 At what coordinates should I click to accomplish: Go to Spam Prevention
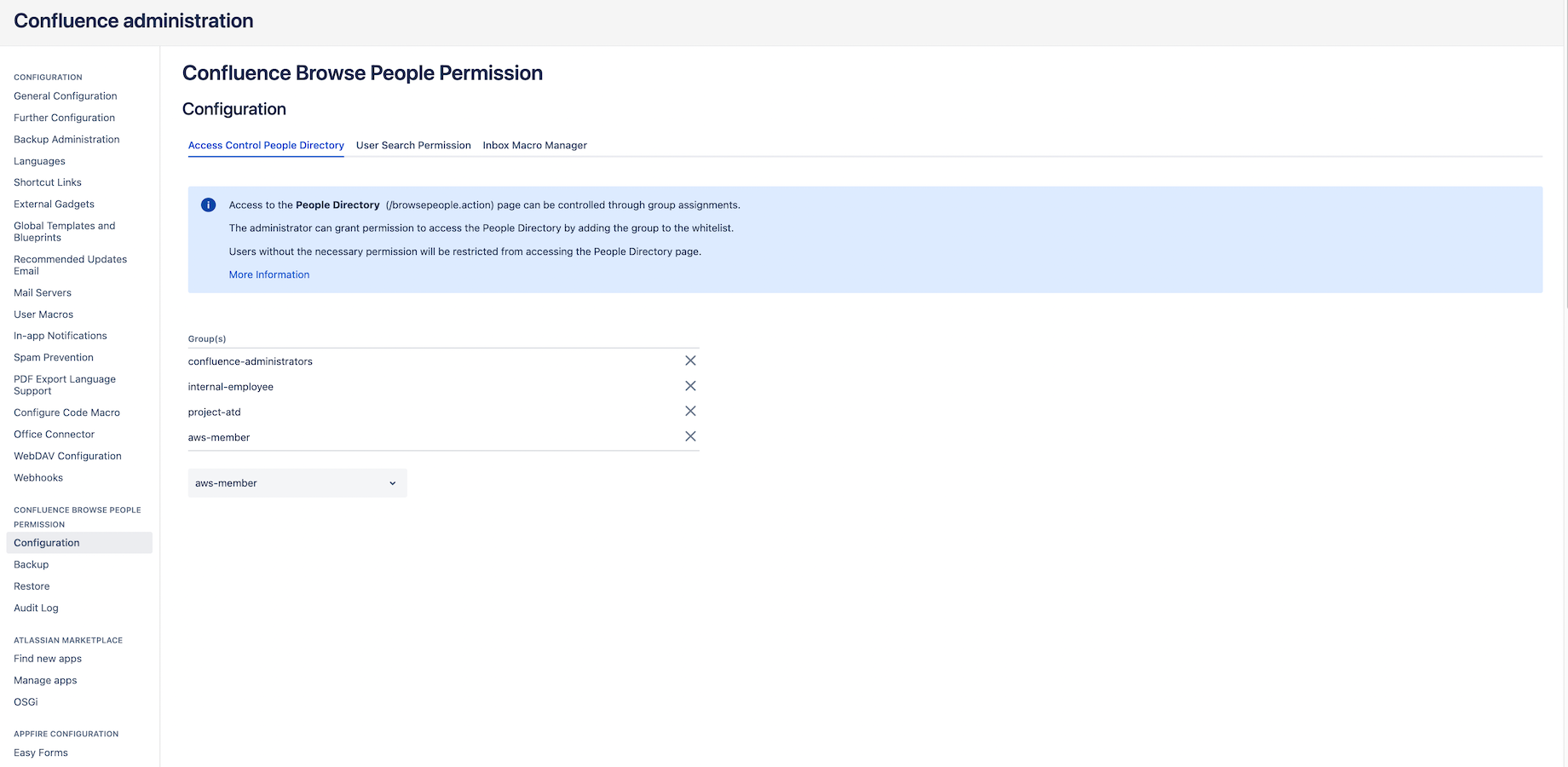(54, 357)
